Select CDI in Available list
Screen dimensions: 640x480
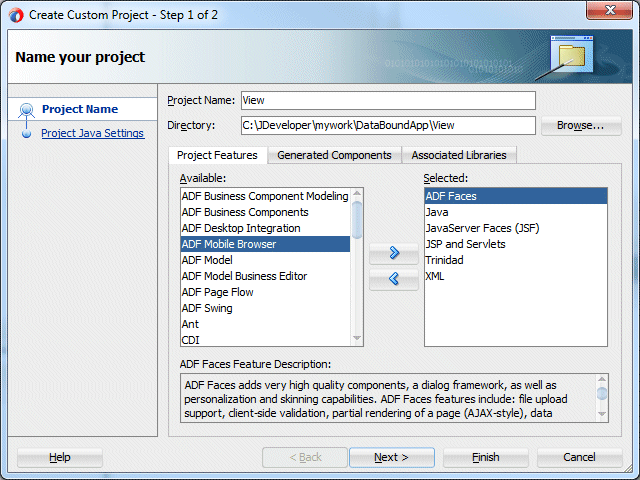point(265,340)
